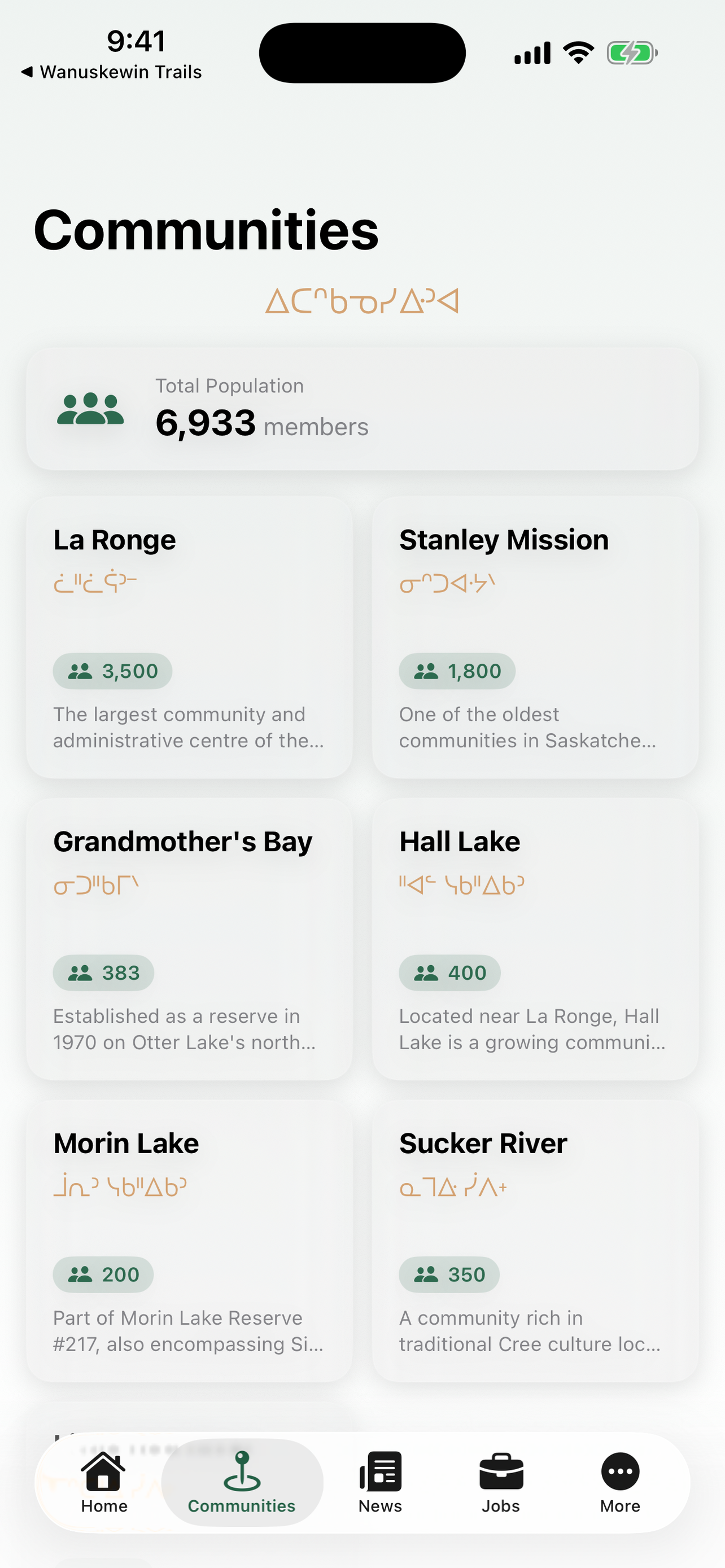Viewport: 725px width, 1568px height.
Task: Open the Morin Lake community card
Action: click(189, 1241)
